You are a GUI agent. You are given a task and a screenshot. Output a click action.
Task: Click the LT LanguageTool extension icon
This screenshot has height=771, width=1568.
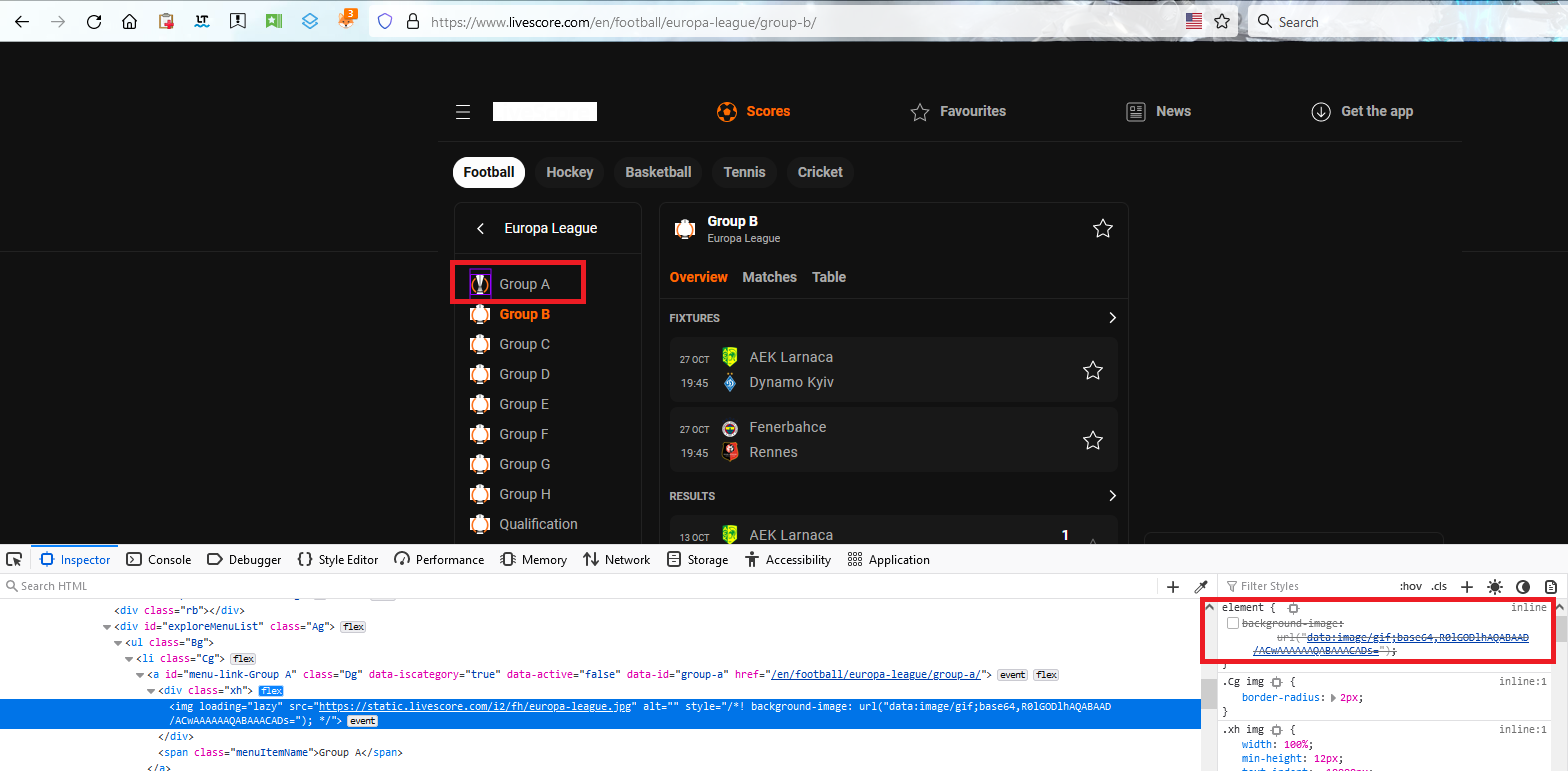point(202,21)
